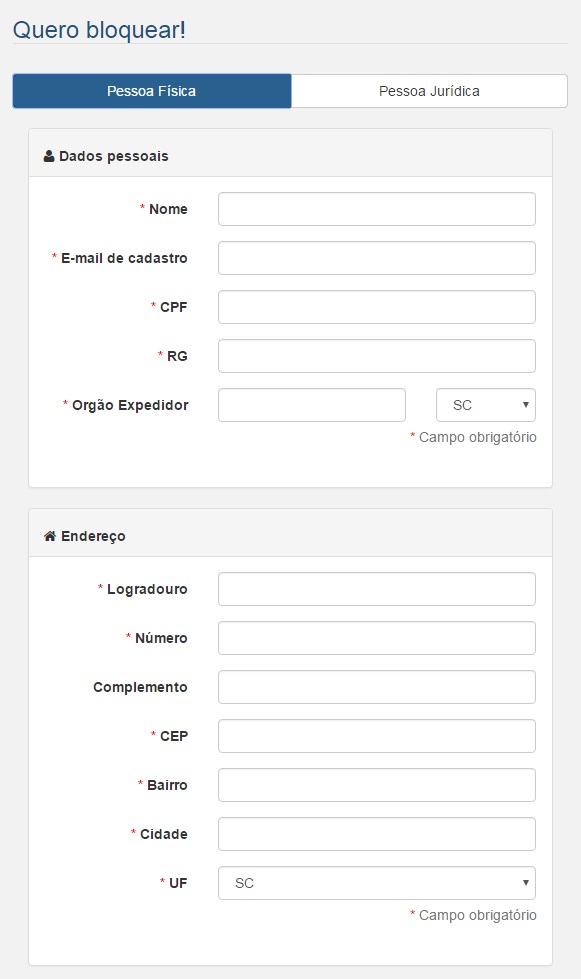Focus the Orgão Expedidor text input
The image size is (581, 979).
pyautogui.click(x=312, y=405)
